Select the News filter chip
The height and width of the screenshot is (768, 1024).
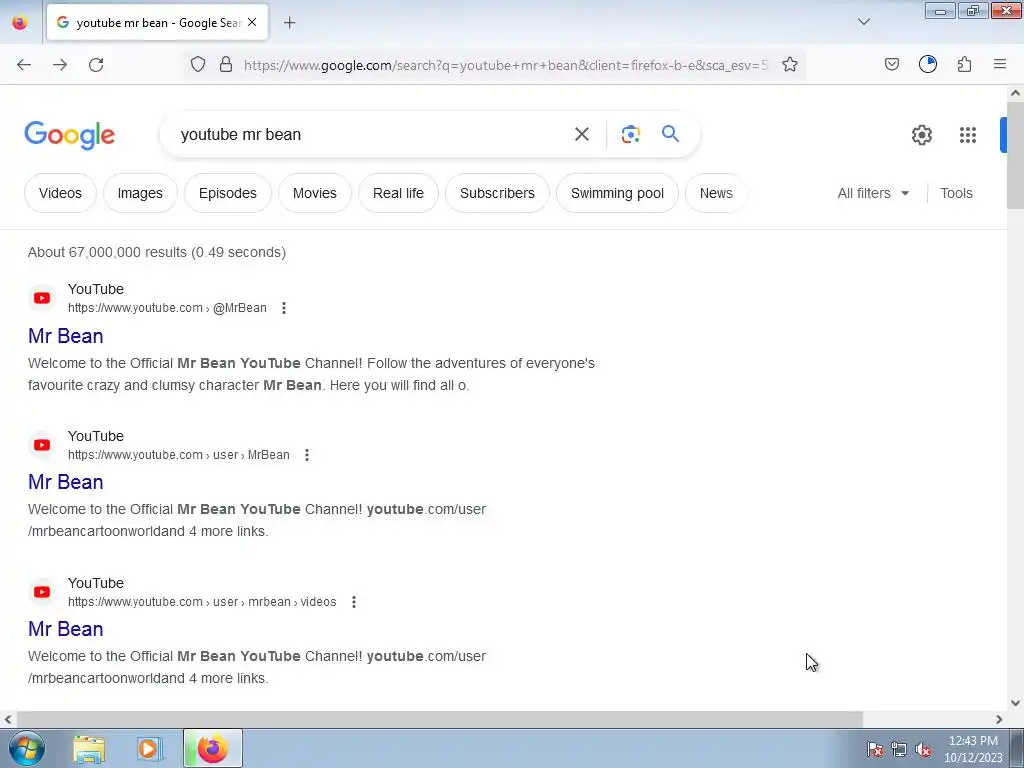coord(716,193)
